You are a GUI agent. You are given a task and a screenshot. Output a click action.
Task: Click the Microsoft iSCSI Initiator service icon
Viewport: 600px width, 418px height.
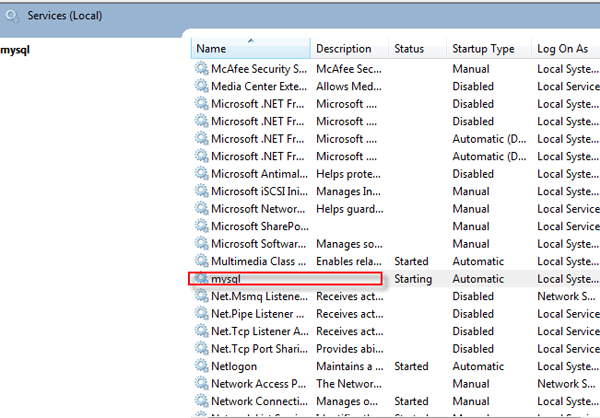click(x=201, y=191)
